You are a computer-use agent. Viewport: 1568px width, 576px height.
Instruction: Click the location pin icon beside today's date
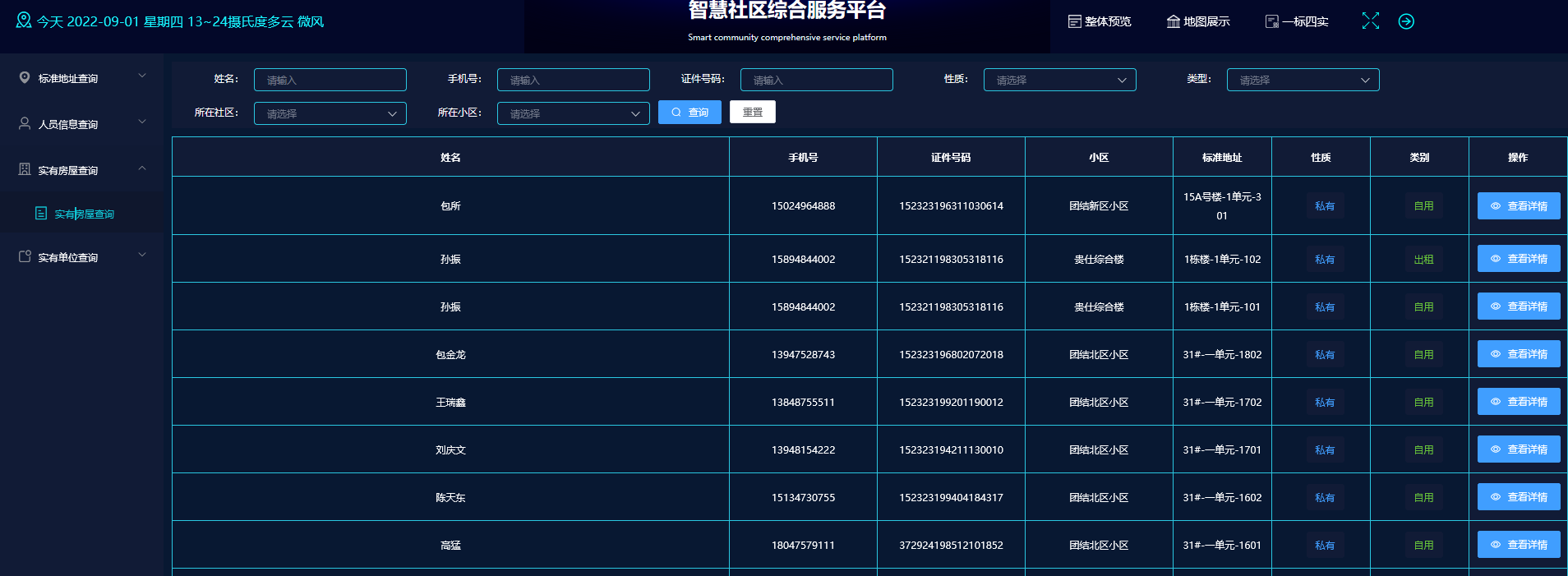[23, 21]
